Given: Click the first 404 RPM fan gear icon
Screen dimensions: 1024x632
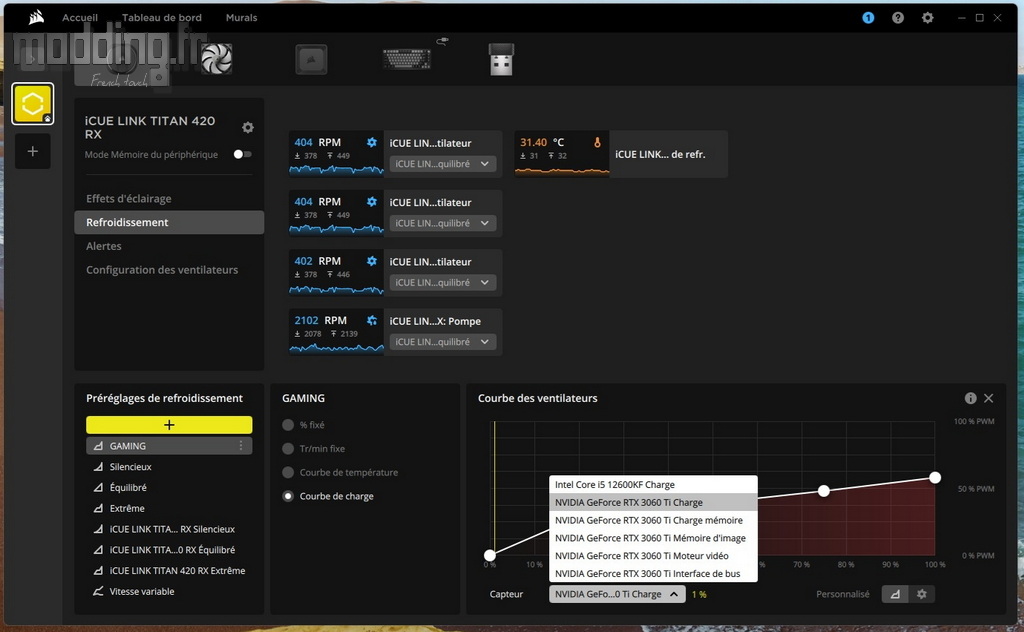Looking at the screenshot, I should 372,142.
